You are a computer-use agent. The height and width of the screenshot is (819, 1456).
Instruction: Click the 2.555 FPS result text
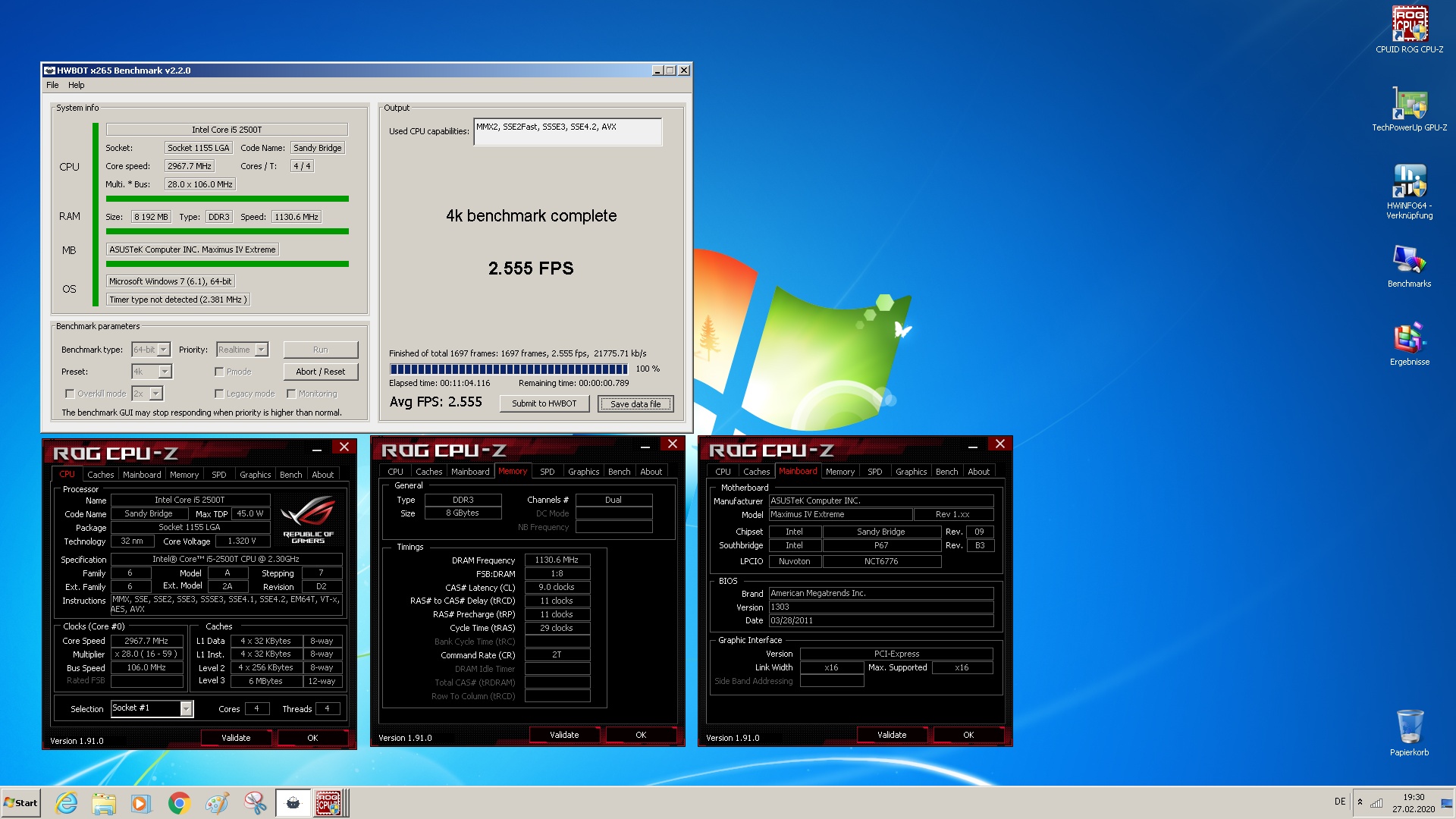(x=531, y=268)
